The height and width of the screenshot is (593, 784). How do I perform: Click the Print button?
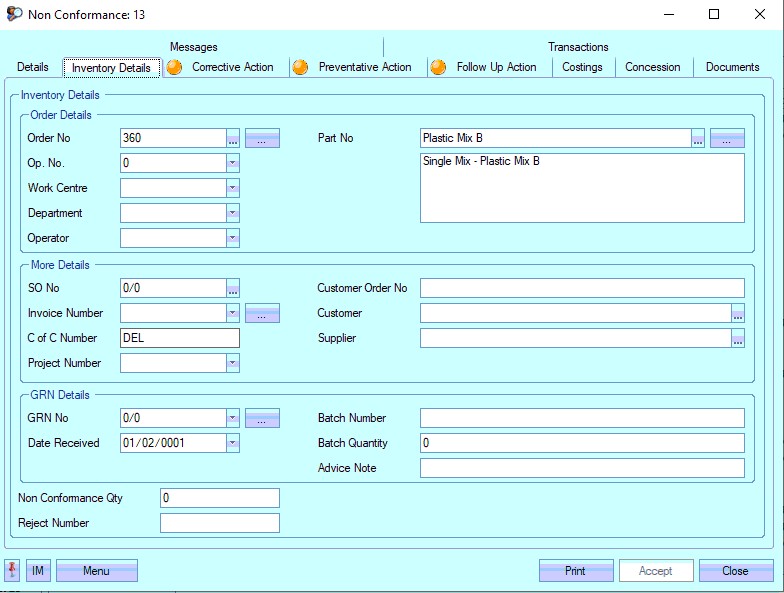click(575, 571)
